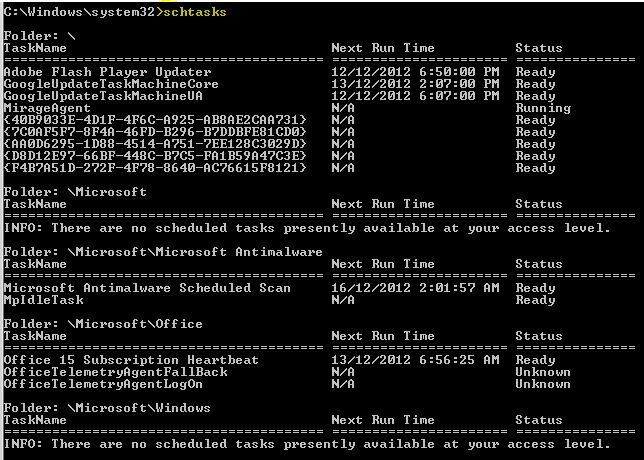Image resolution: width=644 pixels, height=460 pixels.
Task: Click the task GUID starting with {40B9033E
Action: [x=155, y=120]
